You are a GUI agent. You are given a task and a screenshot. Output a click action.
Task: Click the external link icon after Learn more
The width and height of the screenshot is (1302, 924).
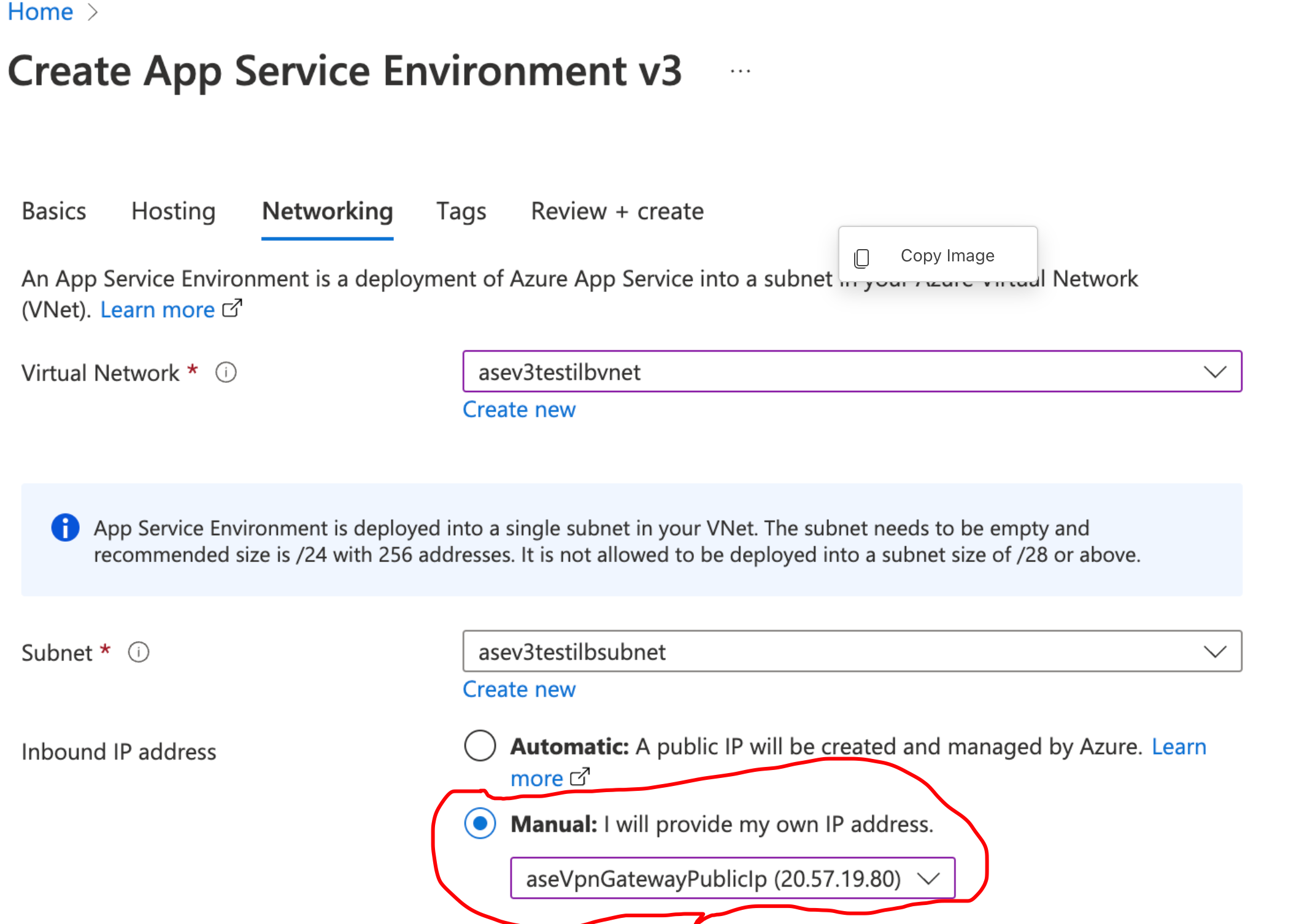point(232,308)
